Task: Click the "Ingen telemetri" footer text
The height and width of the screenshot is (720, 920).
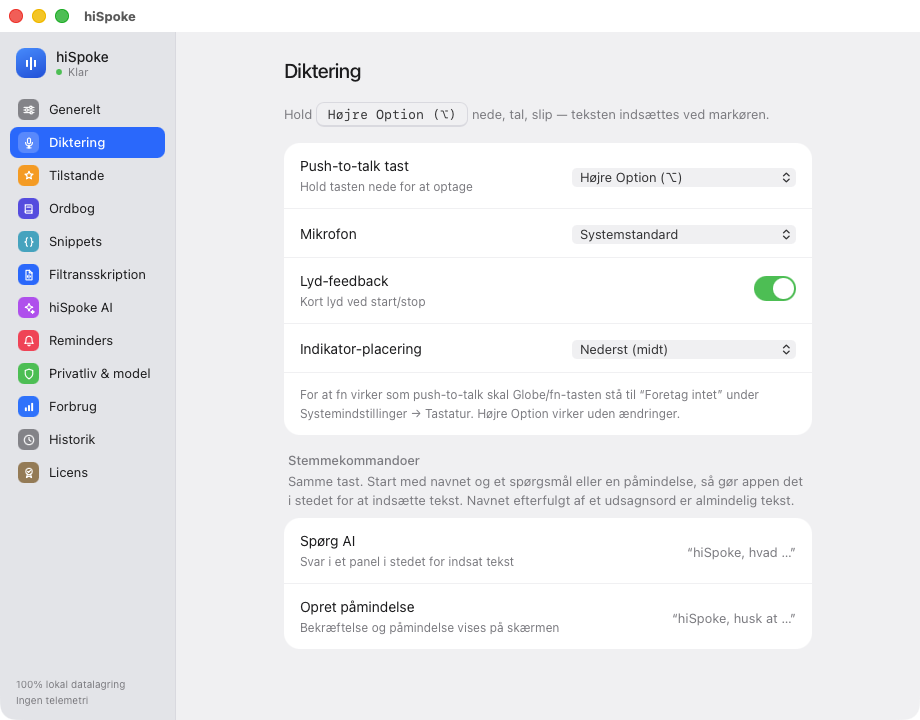Action: click(52, 700)
